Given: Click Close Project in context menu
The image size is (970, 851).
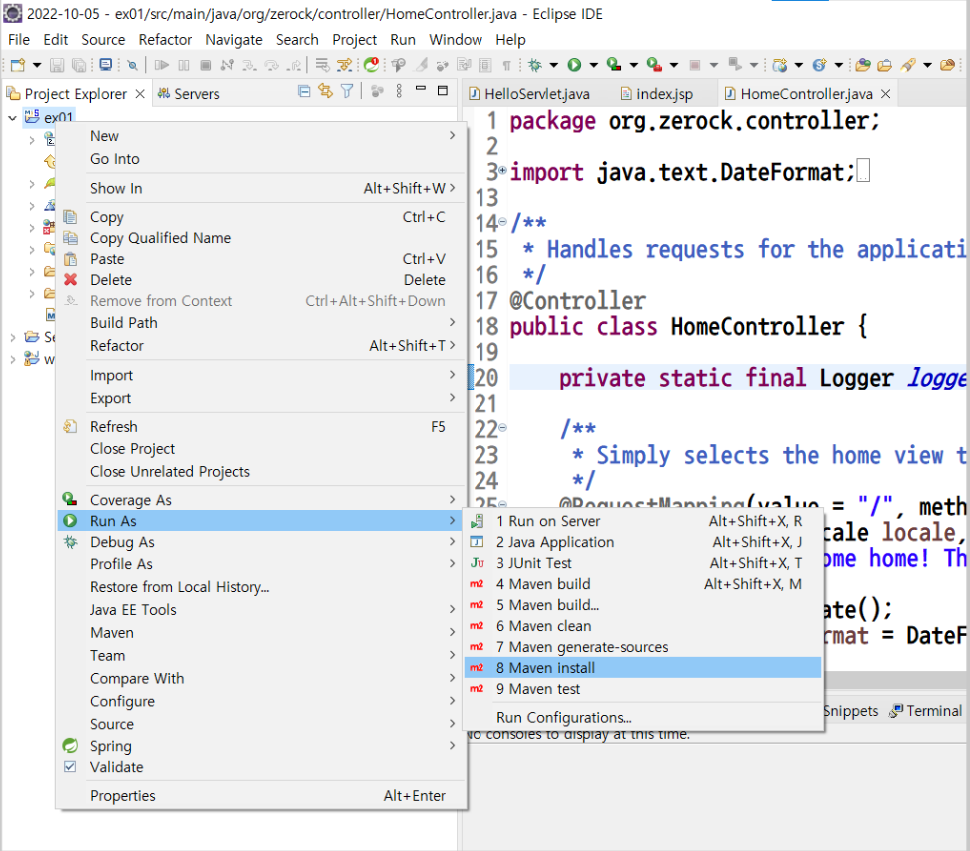Looking at the screenshot, I should 261,449.
